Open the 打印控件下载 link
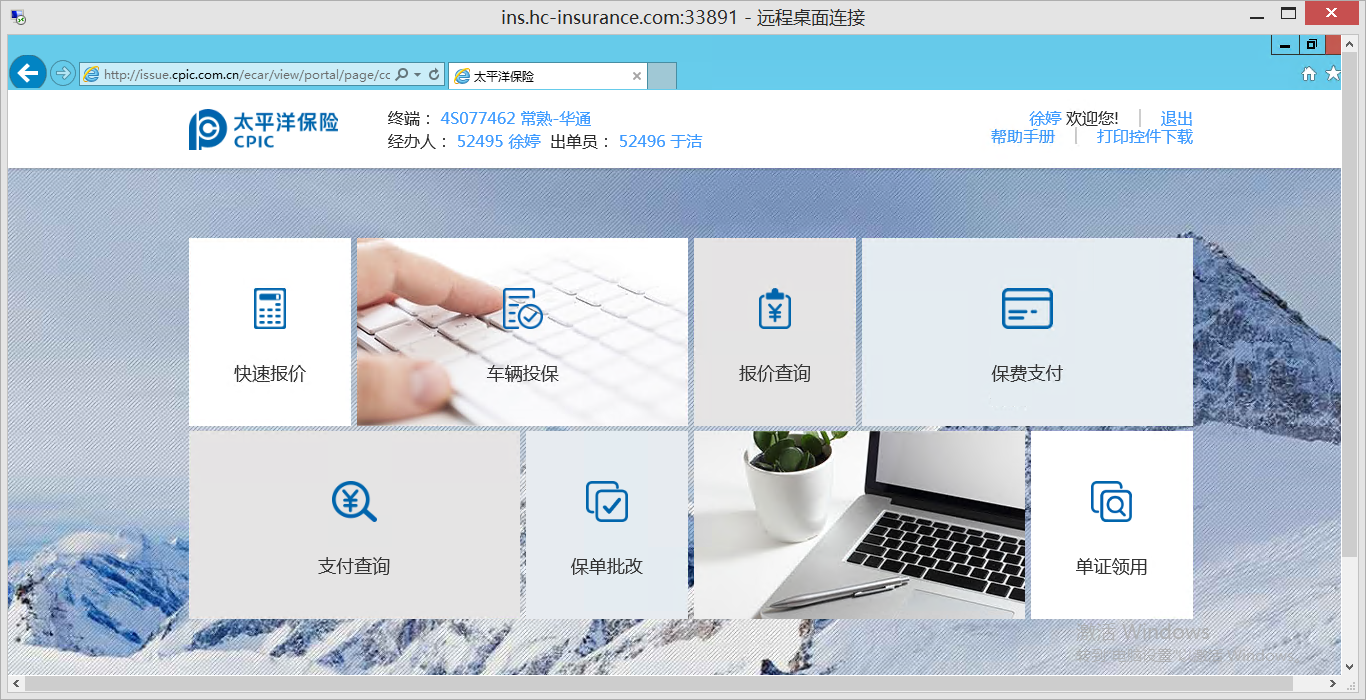The image size is (1366, 700). pyautogui.click(x=1145, y=137)
